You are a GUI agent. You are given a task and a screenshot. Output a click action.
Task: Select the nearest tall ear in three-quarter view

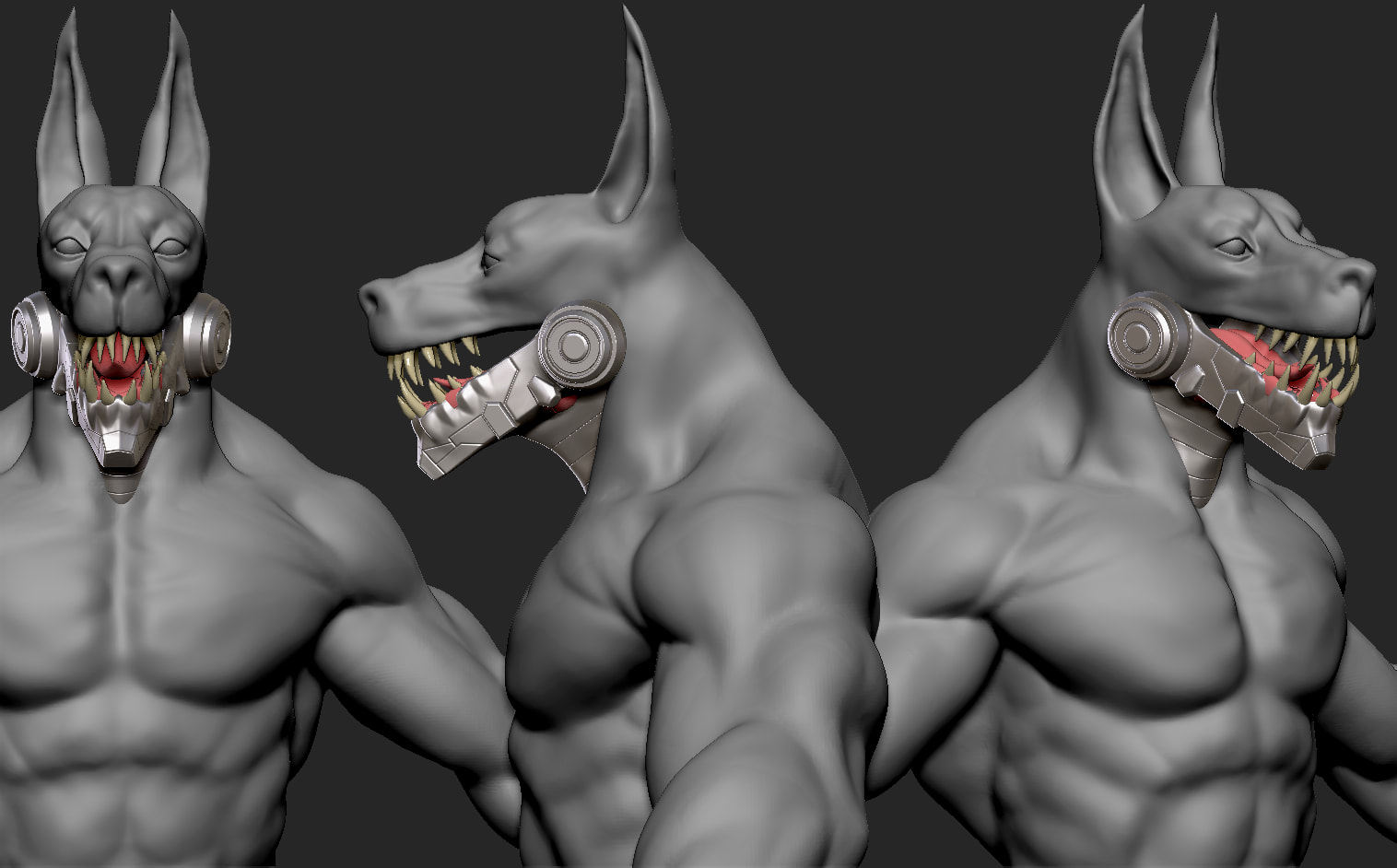tap(1133, 120)
